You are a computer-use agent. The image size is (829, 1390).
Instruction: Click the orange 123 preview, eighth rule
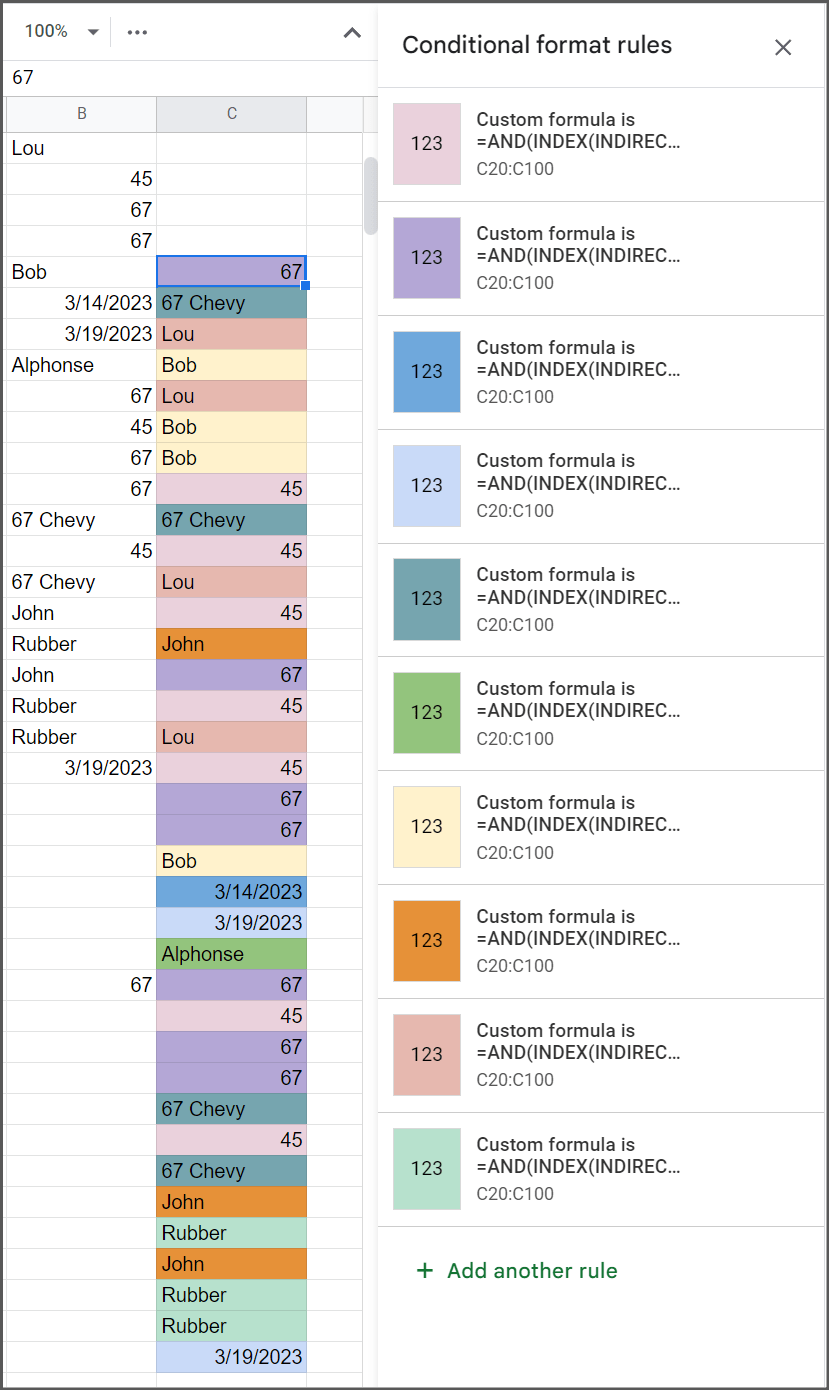427,940
